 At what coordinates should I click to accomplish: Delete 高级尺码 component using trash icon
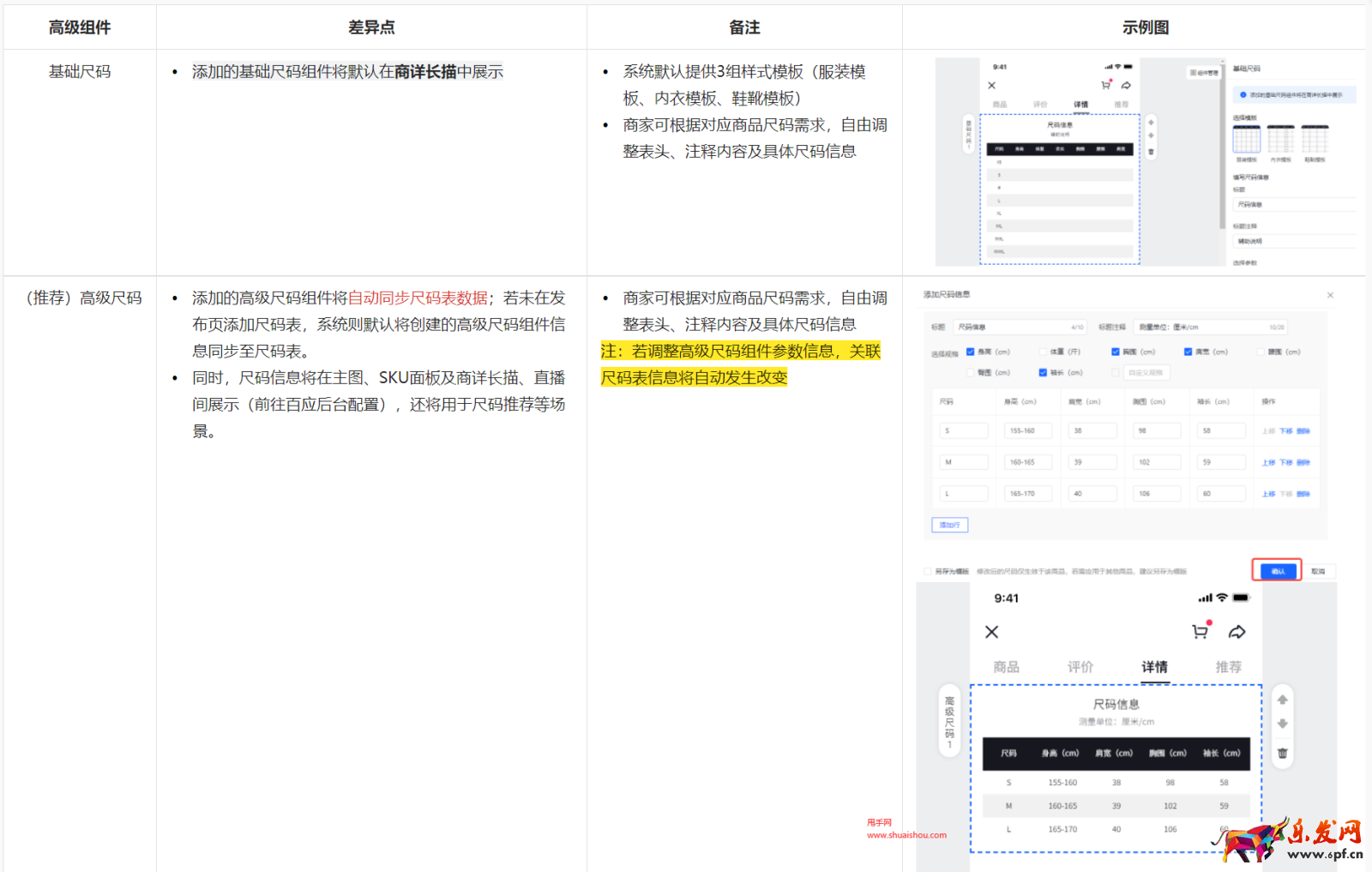tap(1282, 753)
